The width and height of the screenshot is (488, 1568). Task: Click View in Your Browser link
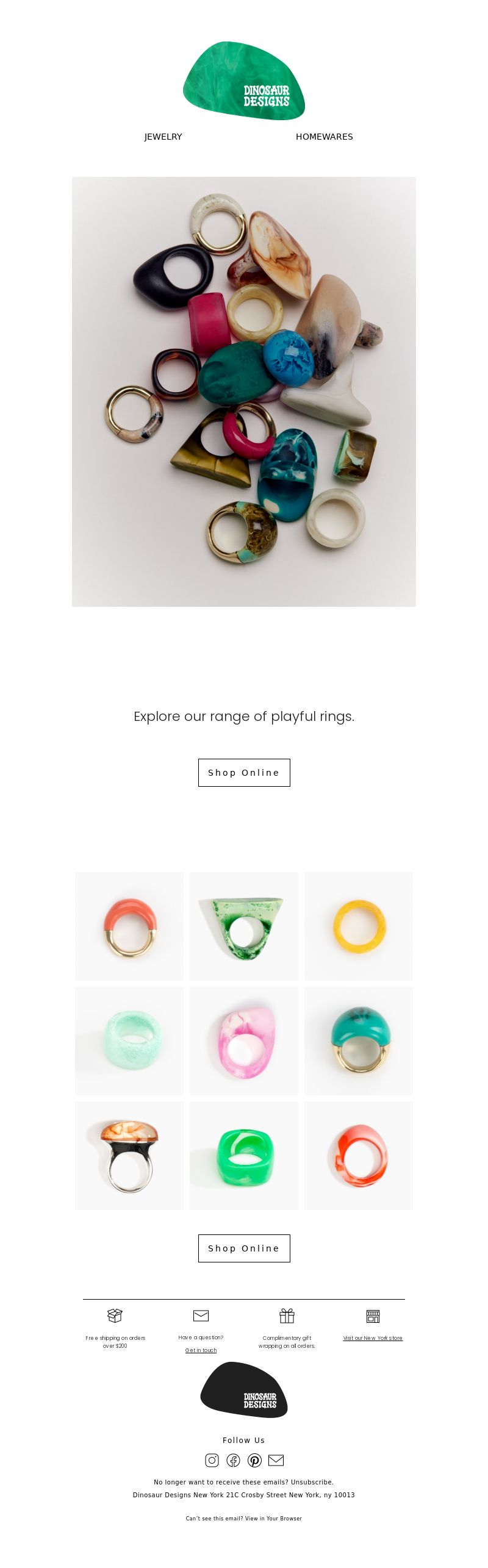(x=273, y=1519)
